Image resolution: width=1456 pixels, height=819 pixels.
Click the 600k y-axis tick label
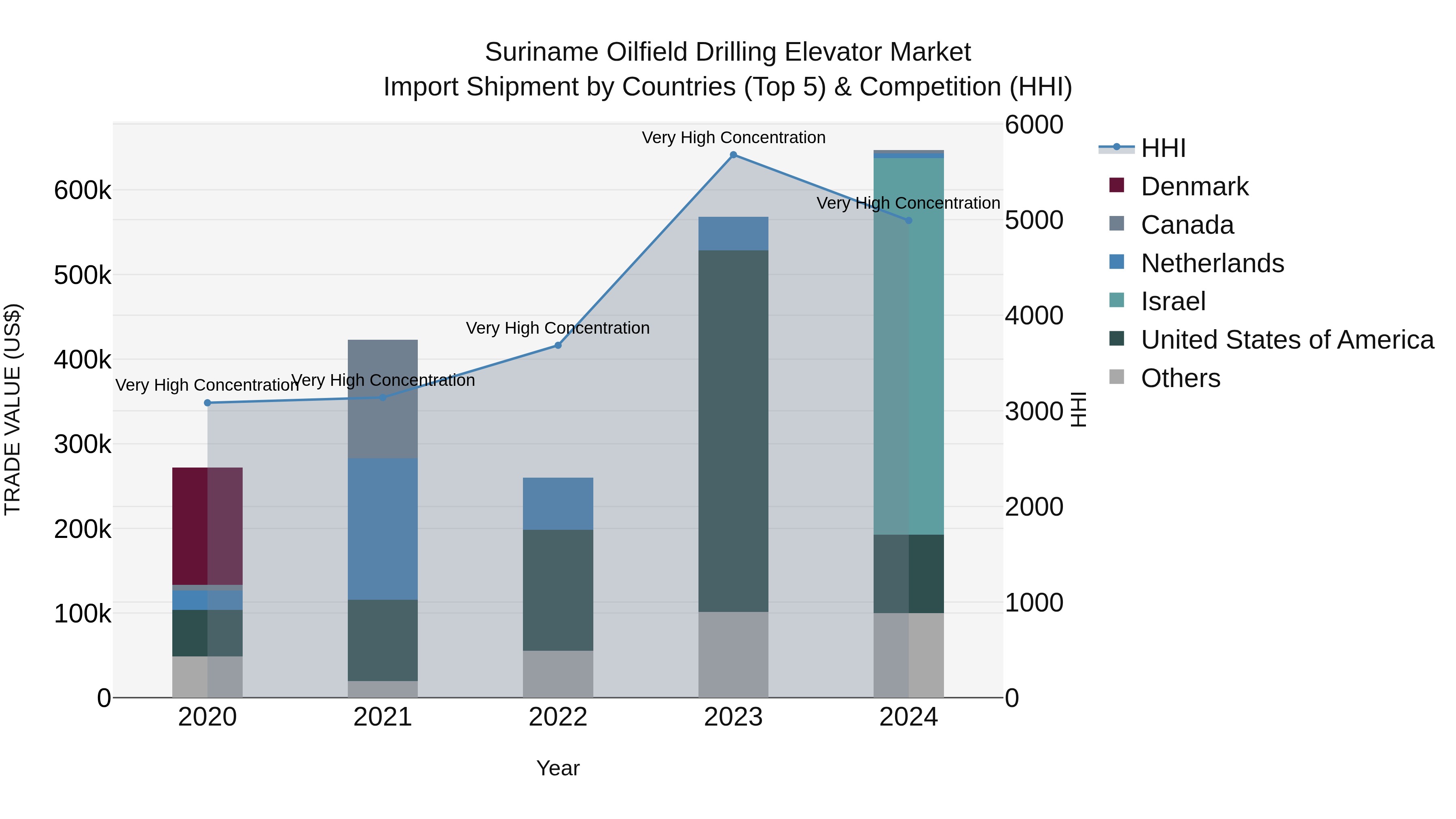83,190
